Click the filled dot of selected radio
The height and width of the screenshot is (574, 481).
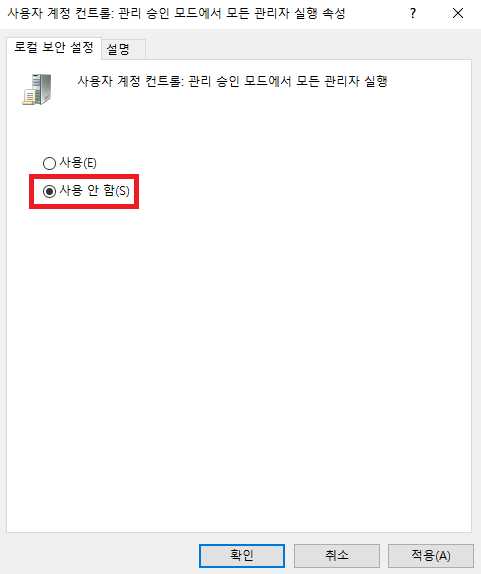pyautogui.click(x=49, y=191)
